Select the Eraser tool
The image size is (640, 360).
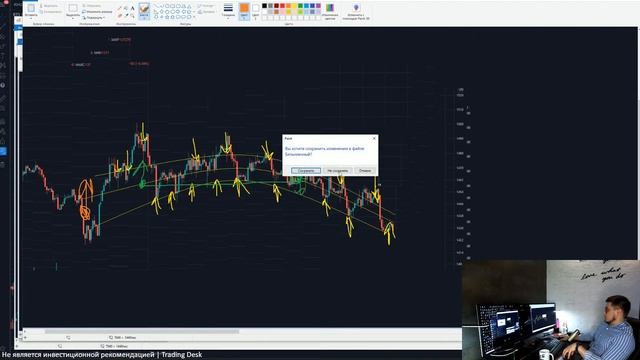point(120,15)
